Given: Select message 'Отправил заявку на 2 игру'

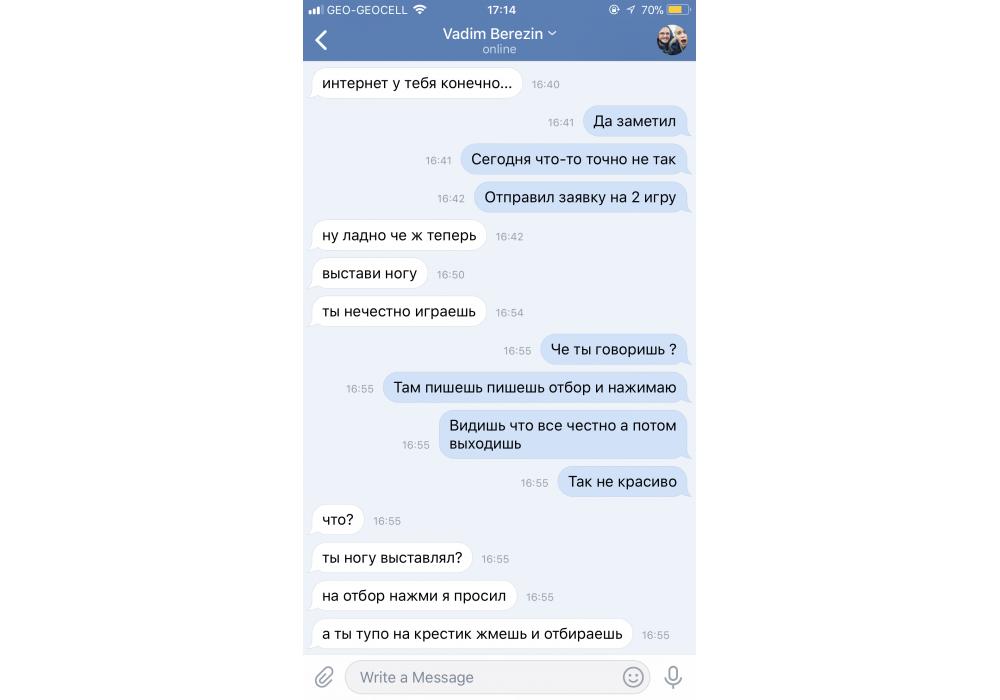Looking at the screenshot, I should (x=580, y=197).
